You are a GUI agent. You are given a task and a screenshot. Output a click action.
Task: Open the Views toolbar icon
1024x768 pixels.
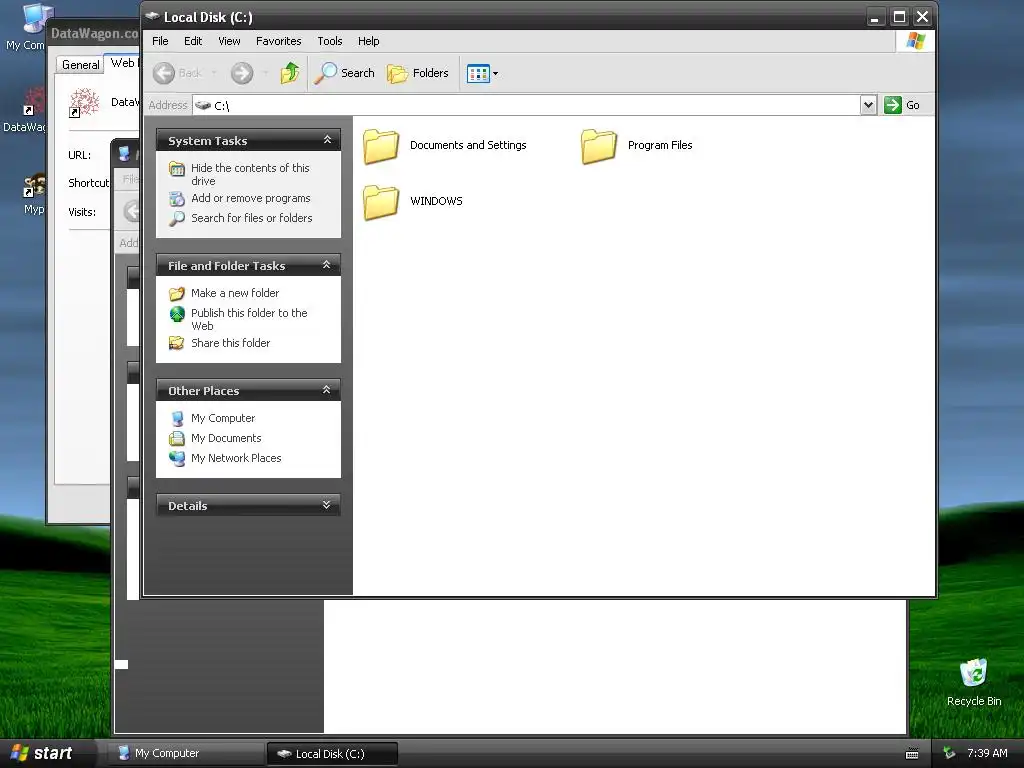click(478, 73)
